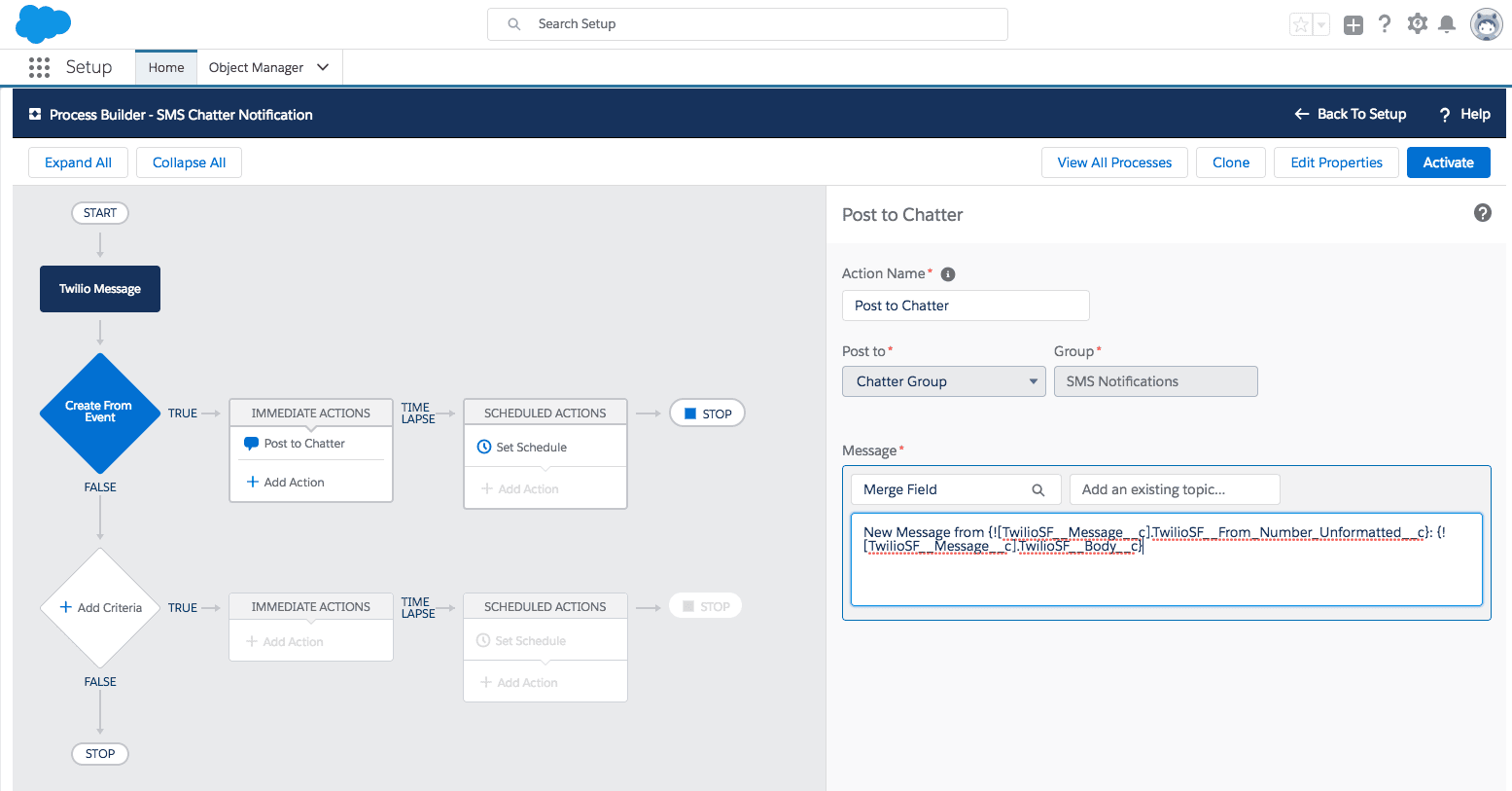Switch to the Home tab in Setup

[x=165, y=67]
